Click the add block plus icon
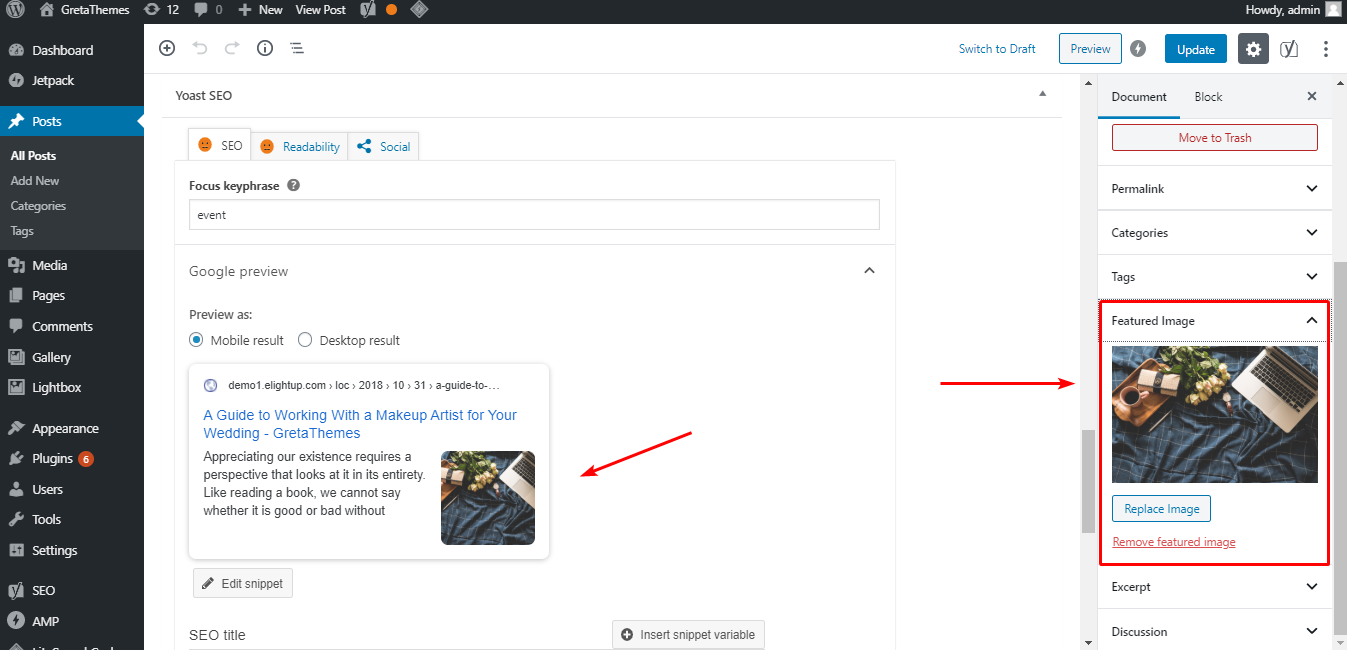1347x650 pixels. (x=167, y=48)
